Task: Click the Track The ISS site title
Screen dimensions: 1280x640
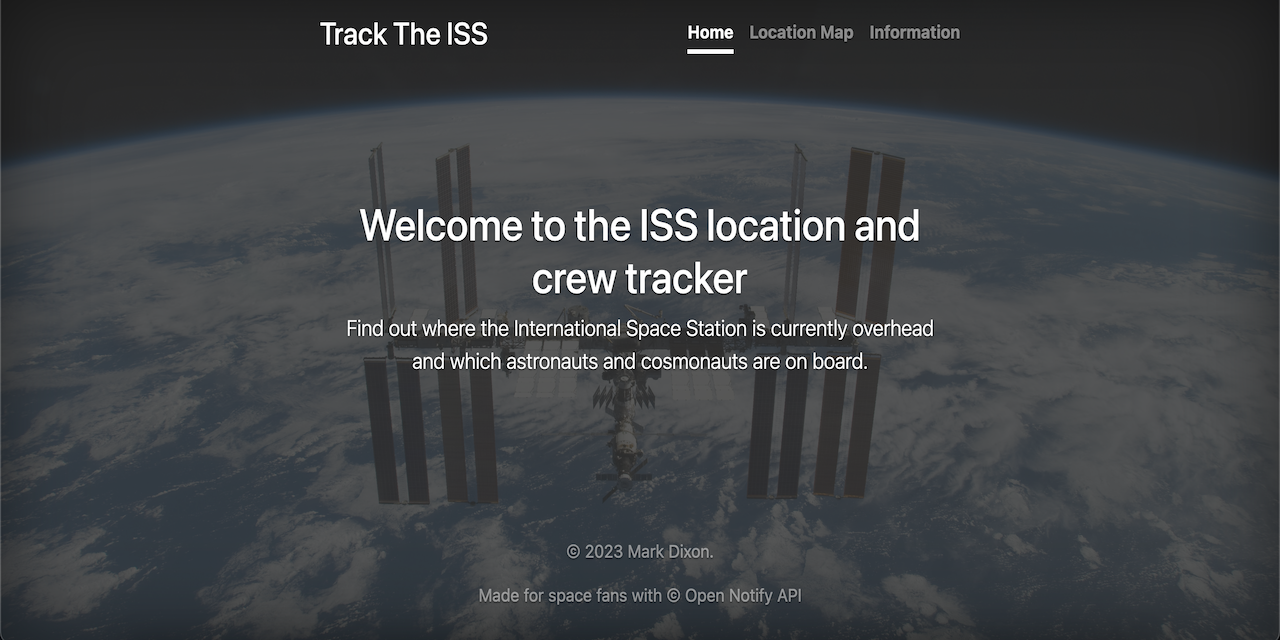Action: click(404, 34)
